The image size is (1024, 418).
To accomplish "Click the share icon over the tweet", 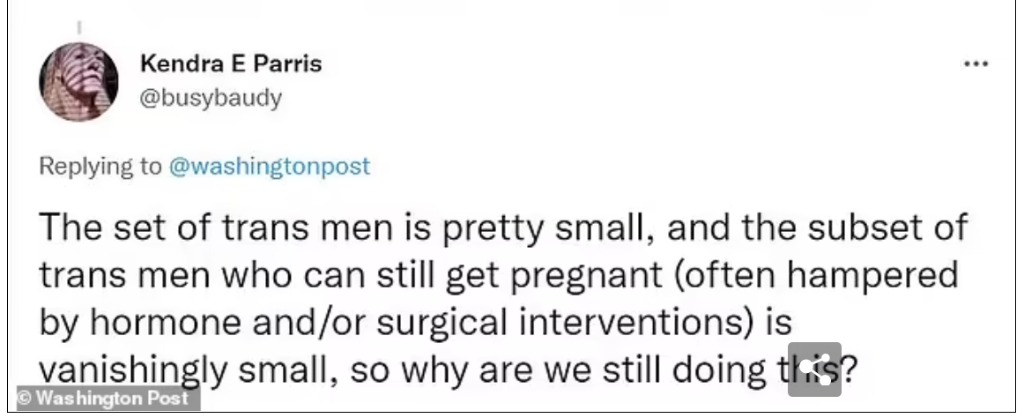I will (814, 369).
